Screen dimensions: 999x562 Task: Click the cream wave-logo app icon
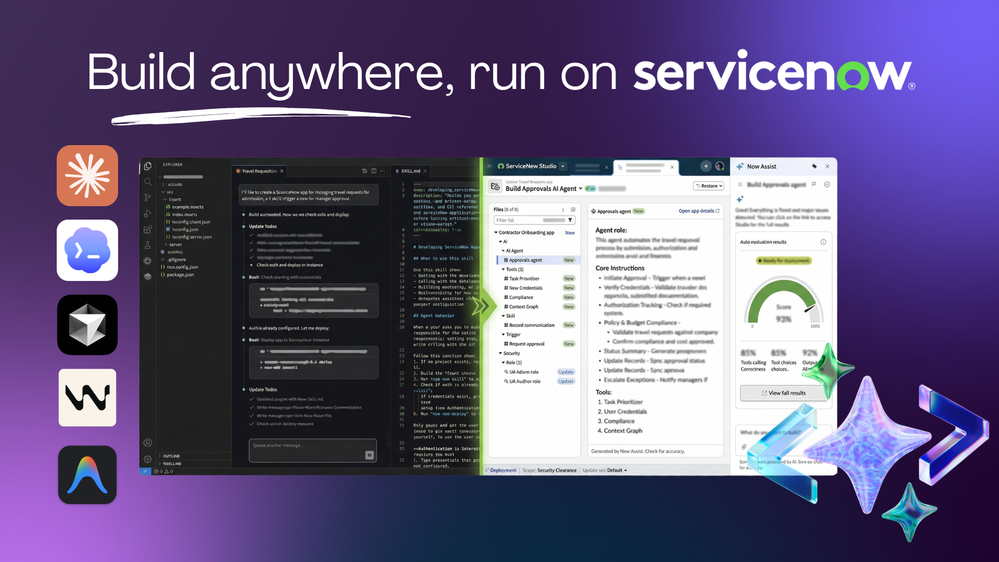(x=87, y=398)
